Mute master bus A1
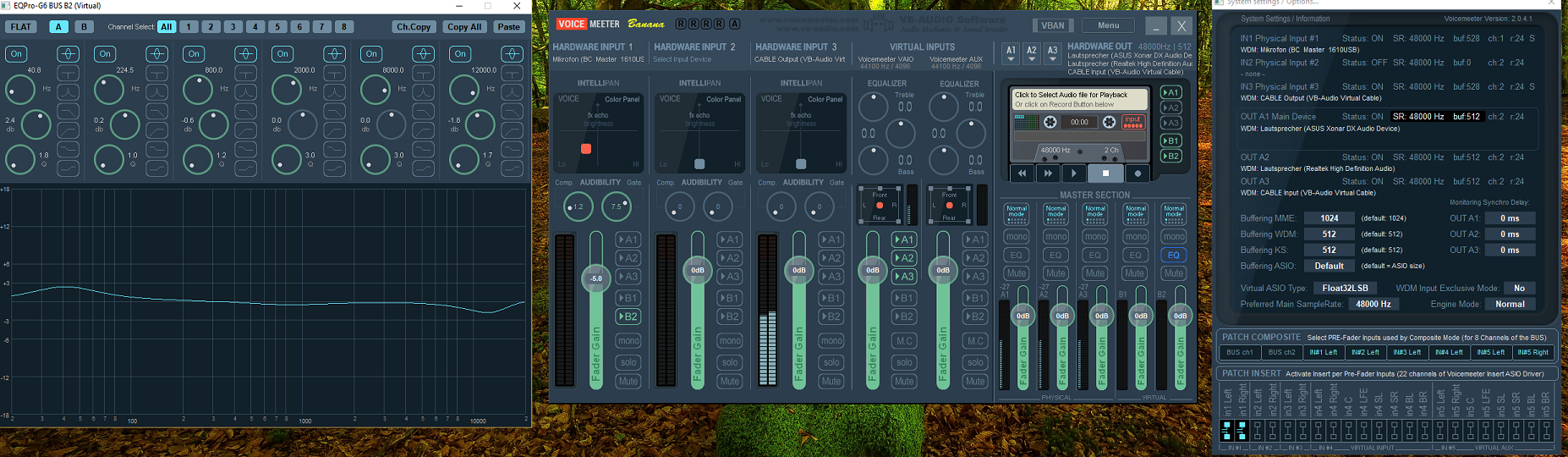The width and height of the screenshot is (1568, 457). tap(1017, 273)
